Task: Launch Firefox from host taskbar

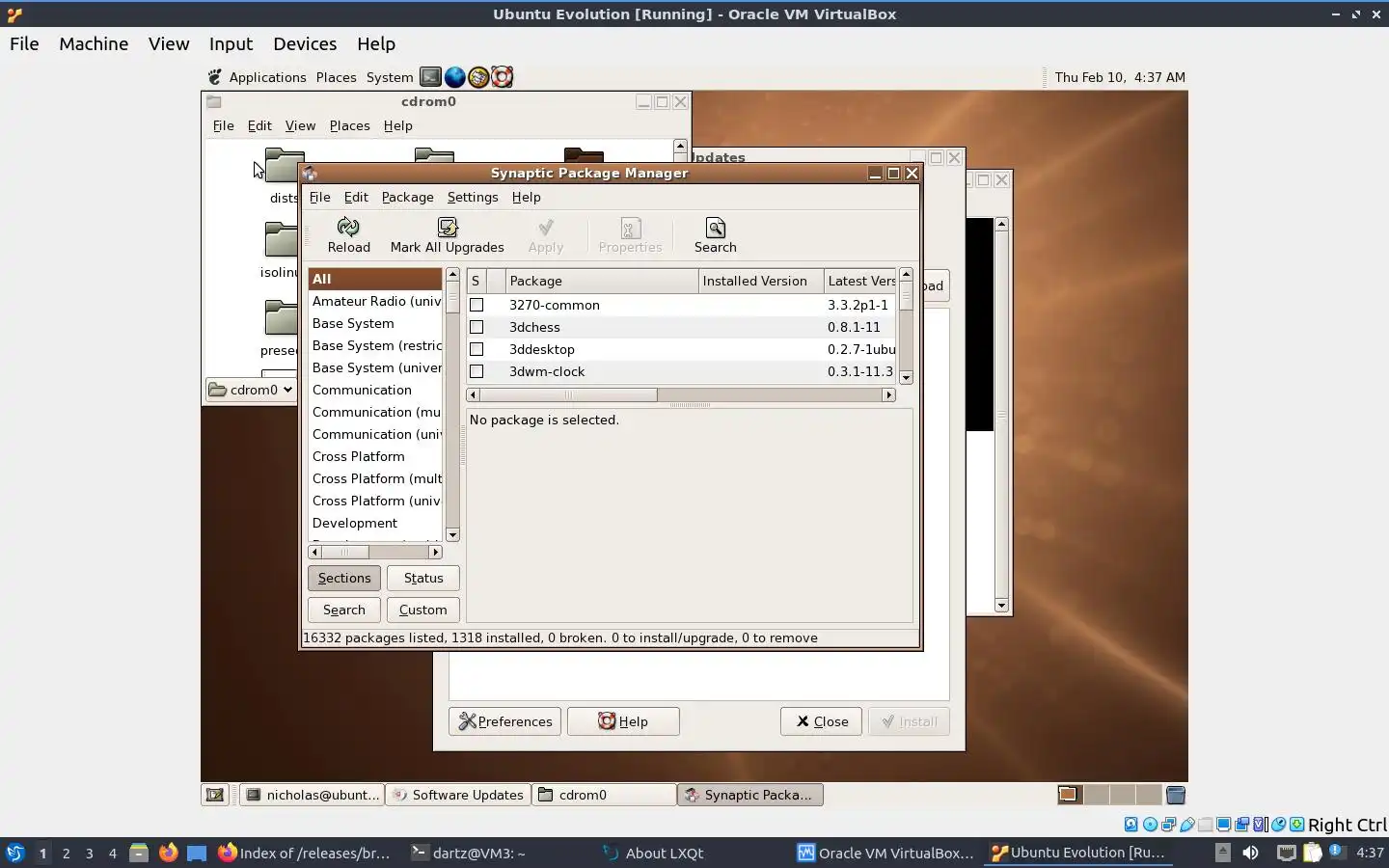Action: tap(168, 853)
